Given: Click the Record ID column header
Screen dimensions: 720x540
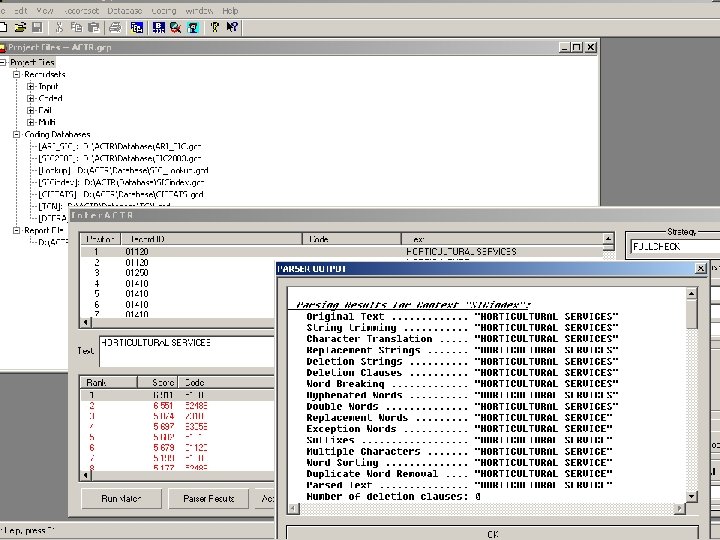Looking at the screenshot, I should coord(211,239).
